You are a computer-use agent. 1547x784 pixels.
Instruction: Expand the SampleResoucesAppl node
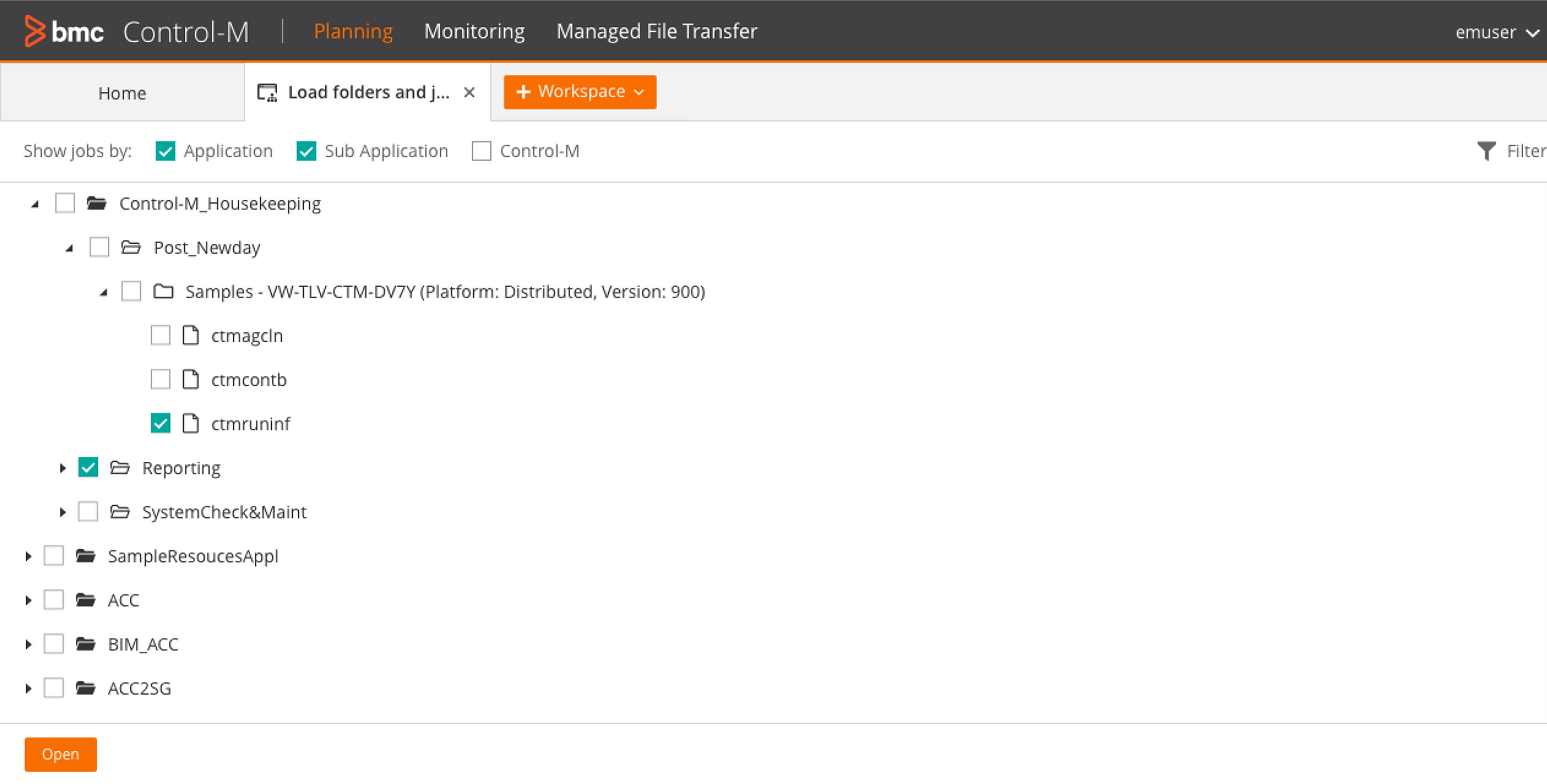pyautogui.click(x=28, y=556)
